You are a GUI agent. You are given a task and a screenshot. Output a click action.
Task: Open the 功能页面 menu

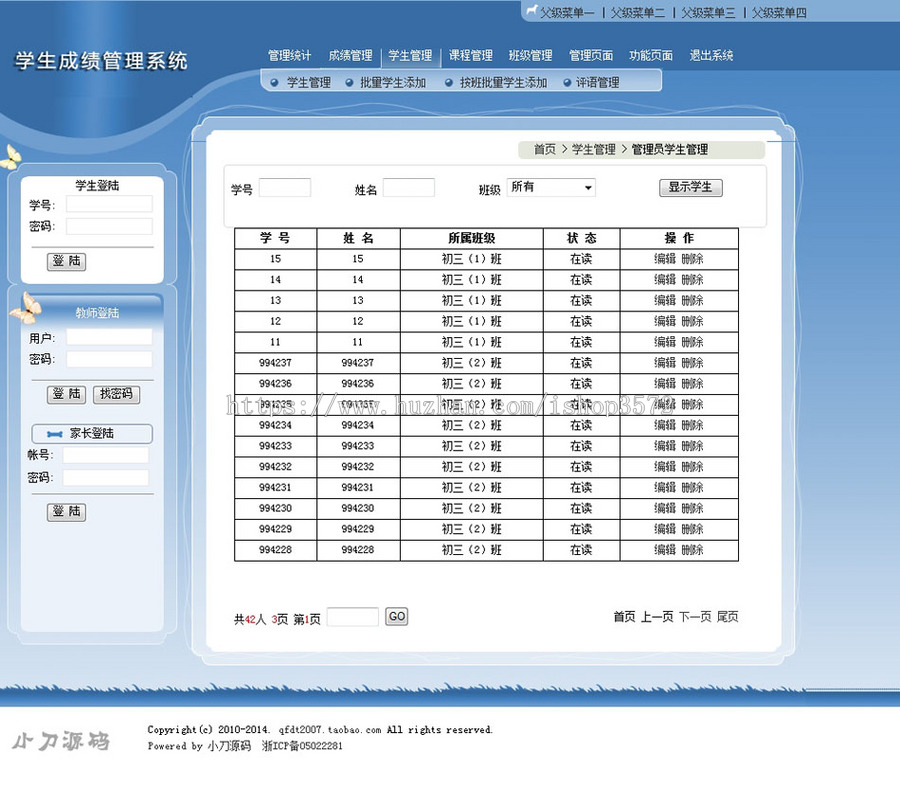tap(651, 56)
